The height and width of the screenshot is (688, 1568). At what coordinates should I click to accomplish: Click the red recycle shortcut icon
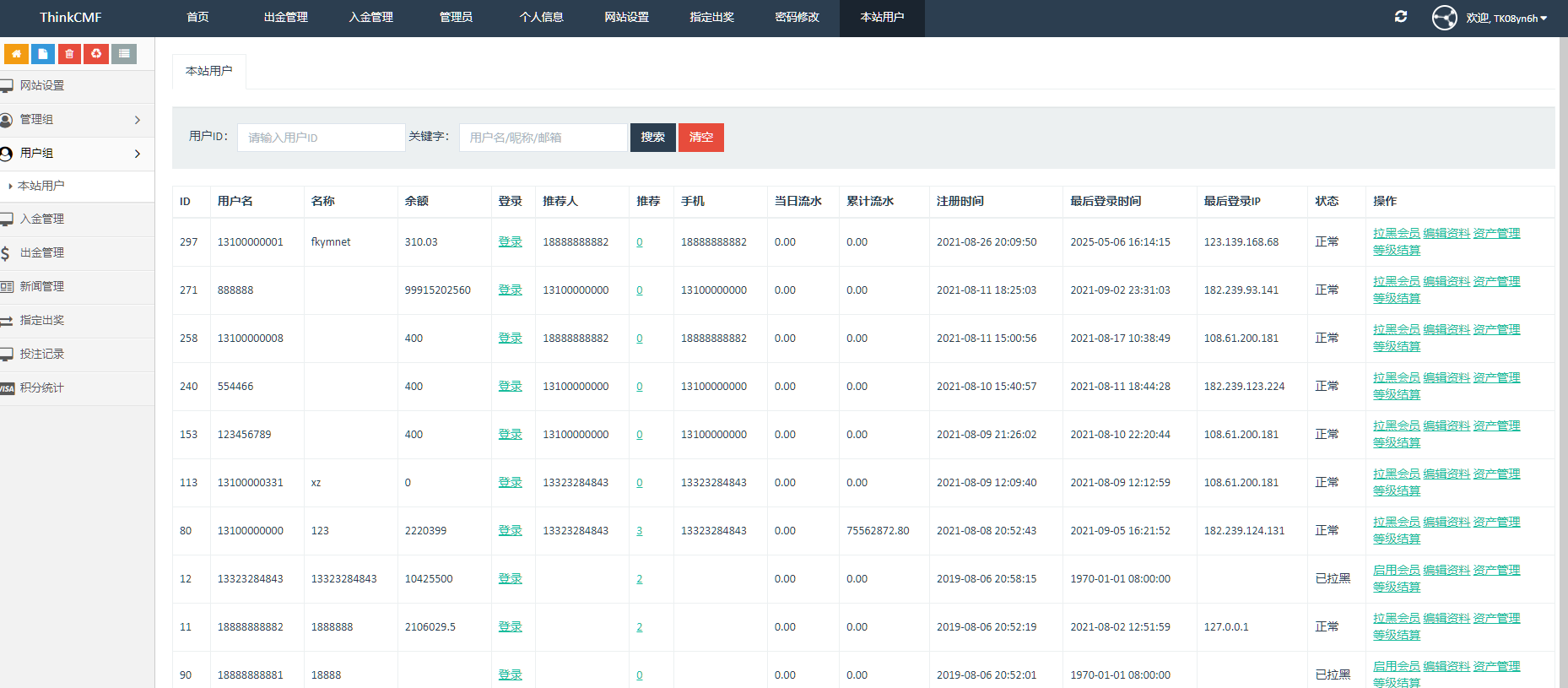pyautogui.click(x=96, y=54)
